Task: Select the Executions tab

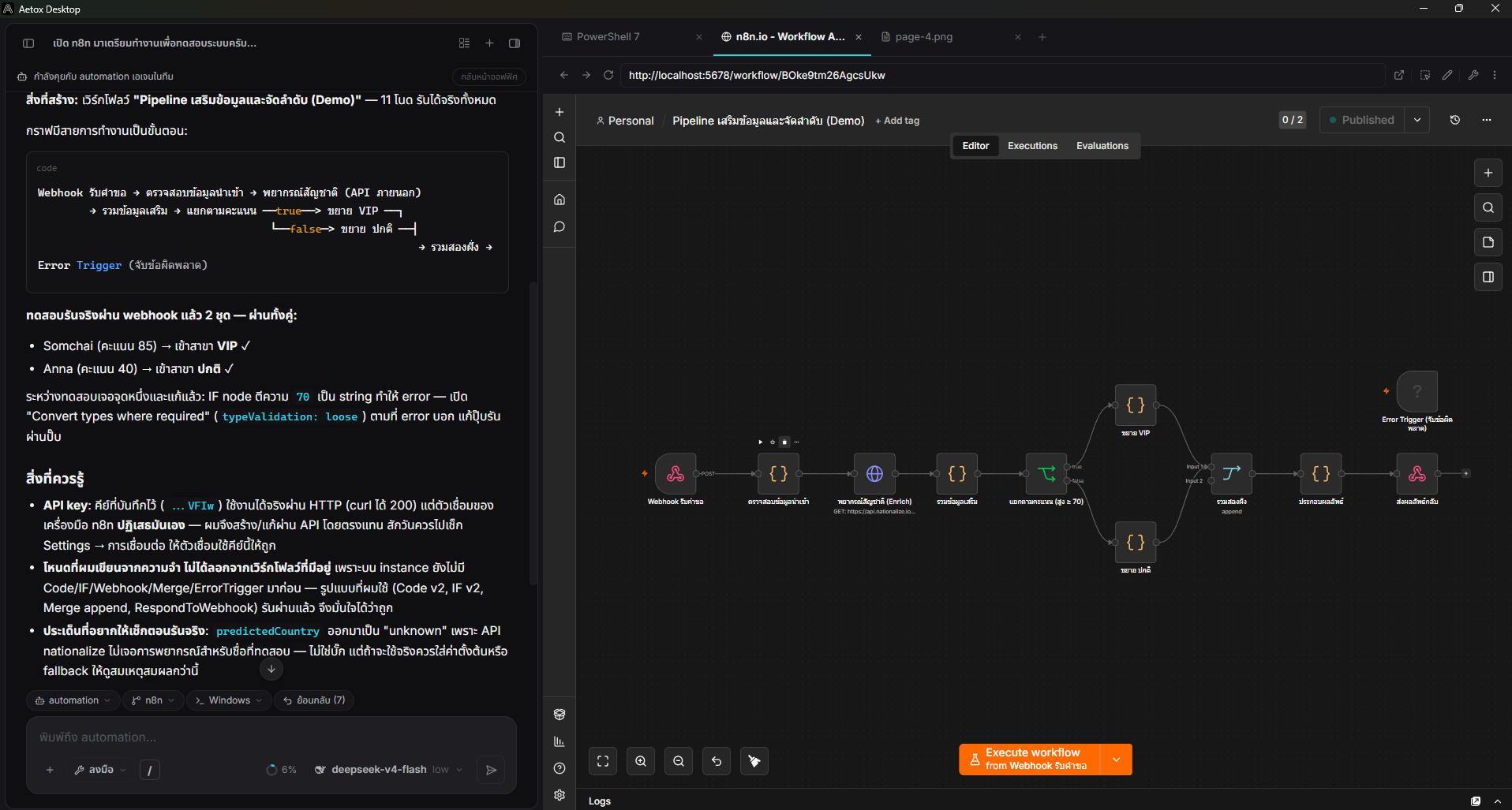Action: tap(1032, 146)
